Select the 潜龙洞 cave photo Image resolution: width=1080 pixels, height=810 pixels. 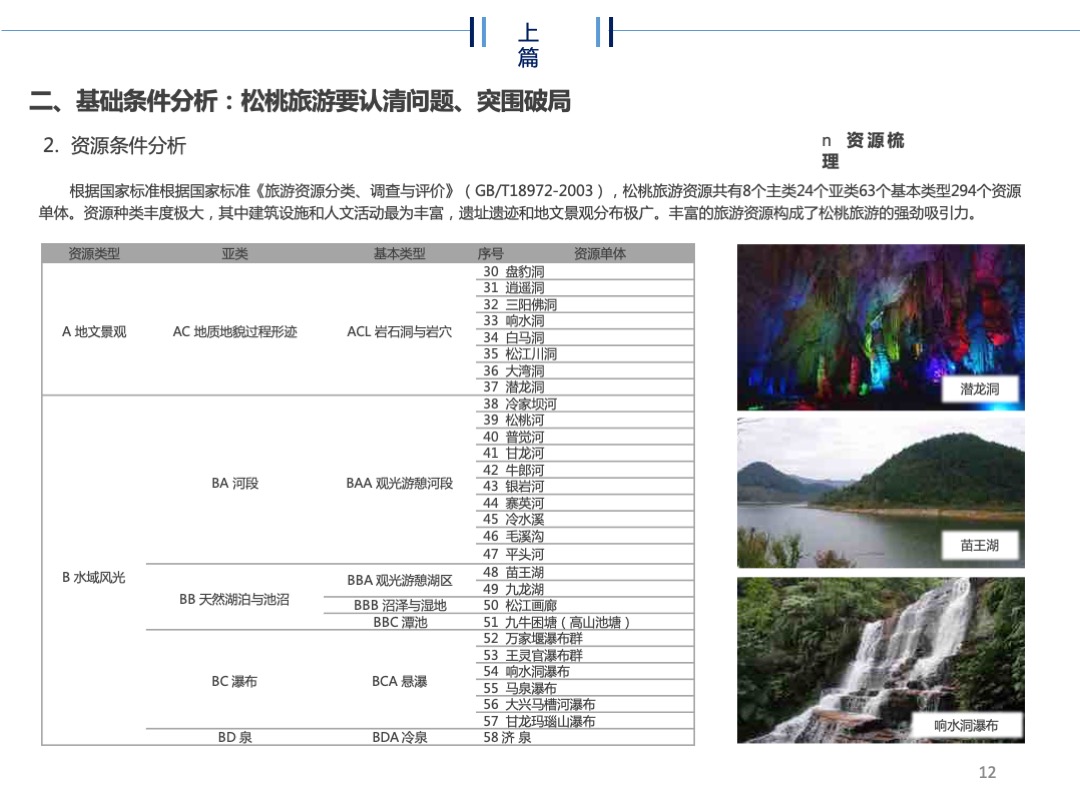coord(880,320)
